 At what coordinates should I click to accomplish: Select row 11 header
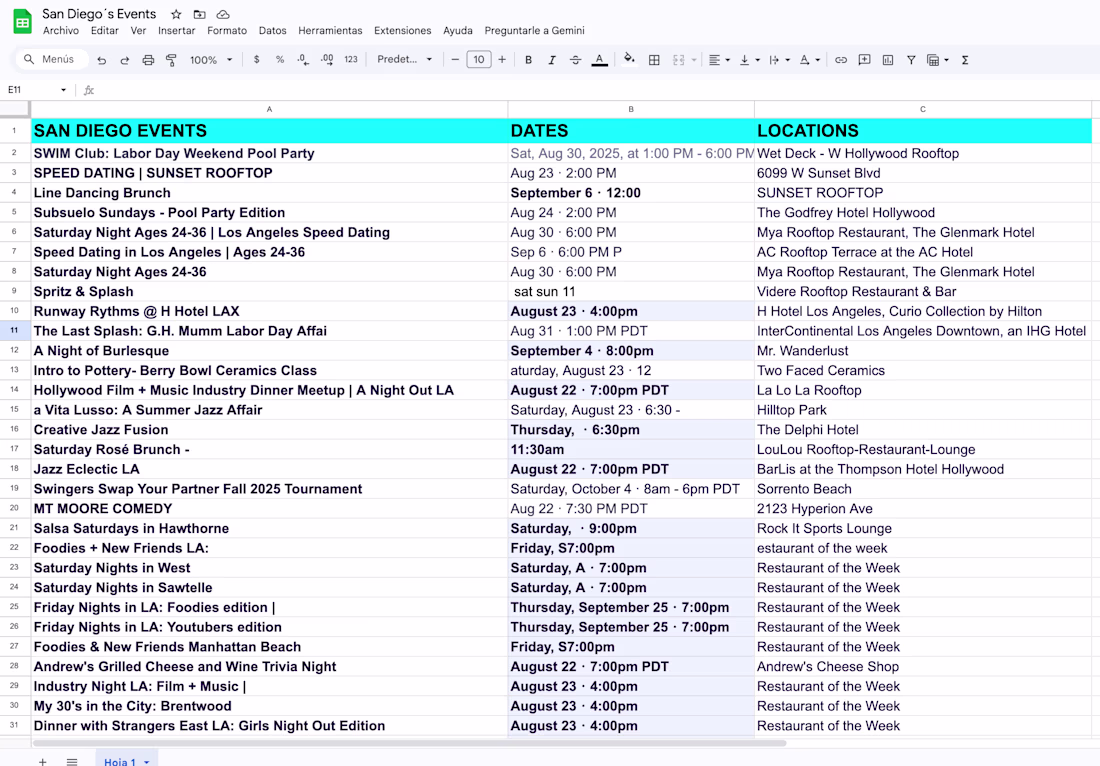(15, 330)
